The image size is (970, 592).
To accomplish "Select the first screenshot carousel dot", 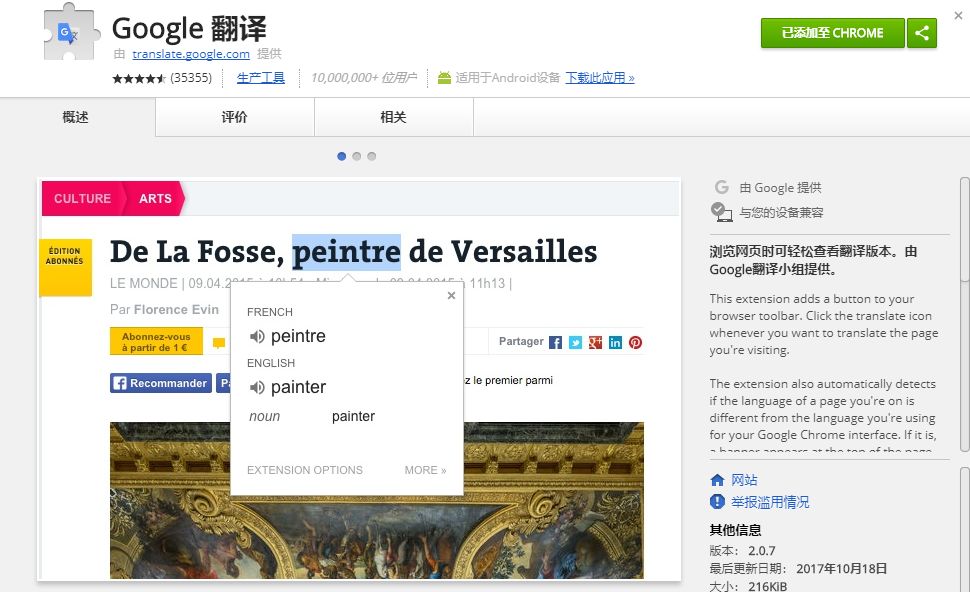I will point(341,157).
